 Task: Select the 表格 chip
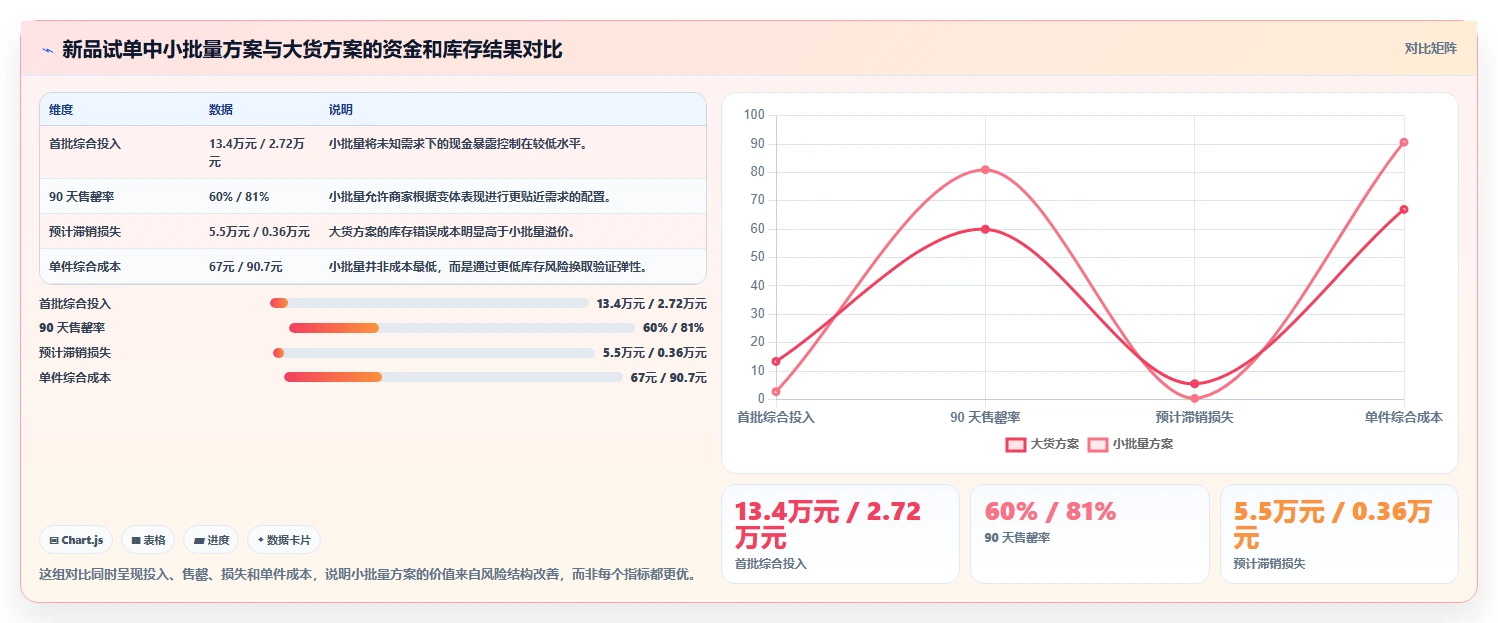[148, 540]
